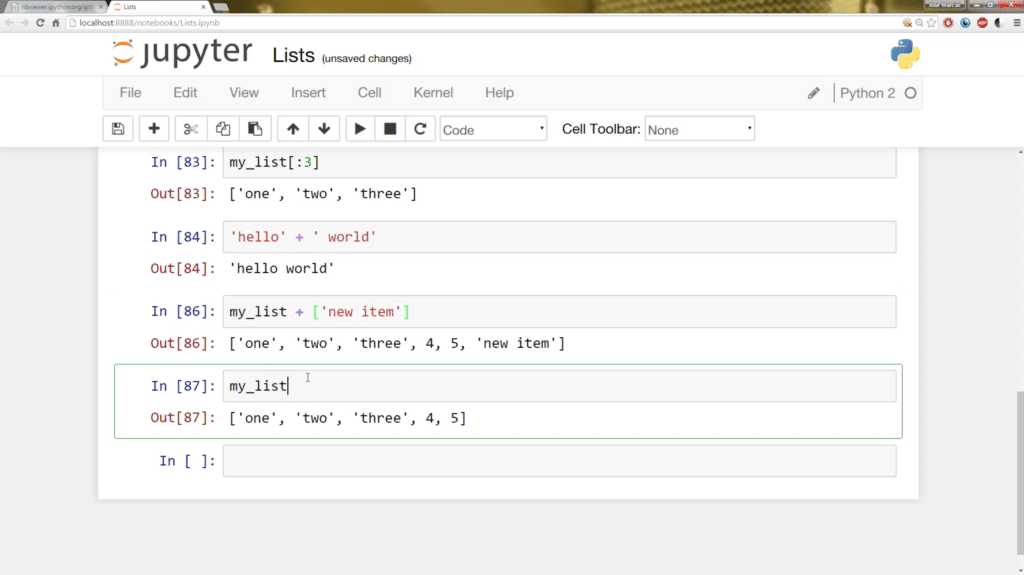1024x575 pixels.
Task: Paste cells below with the clipboard icon
Action: click(255, 129)
